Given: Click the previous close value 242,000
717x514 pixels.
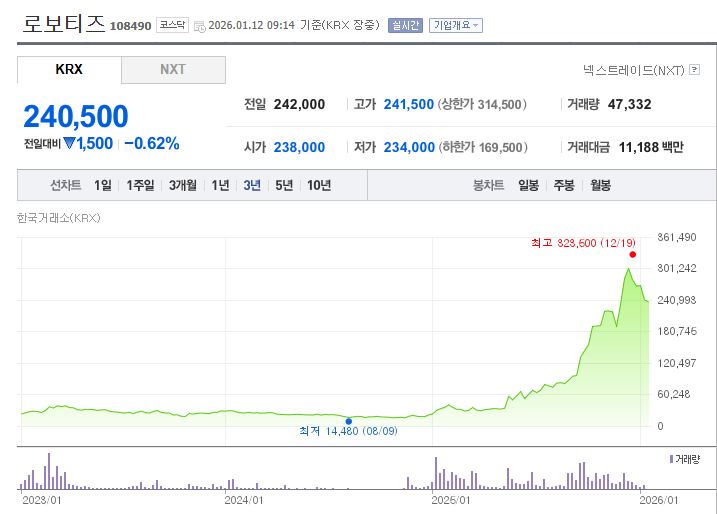Looking at the screenshot, I should pos(299,104).
